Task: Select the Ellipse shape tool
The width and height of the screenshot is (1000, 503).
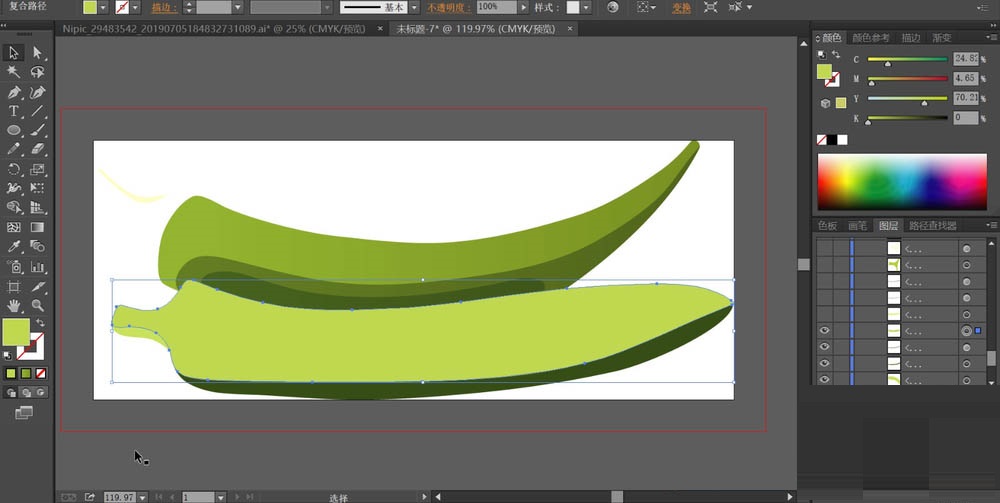Action: point(14,130)
